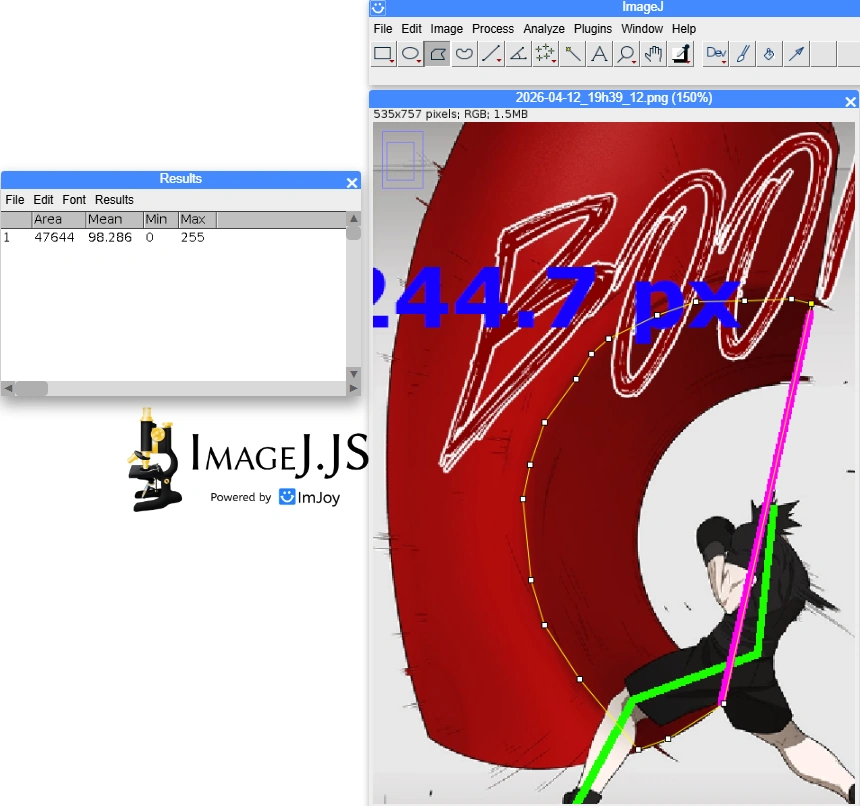This screenshot has width=860, height=806.
Task: Close the 2026-04-12_19h39_12.png image window
Action: tap(850, 102)
